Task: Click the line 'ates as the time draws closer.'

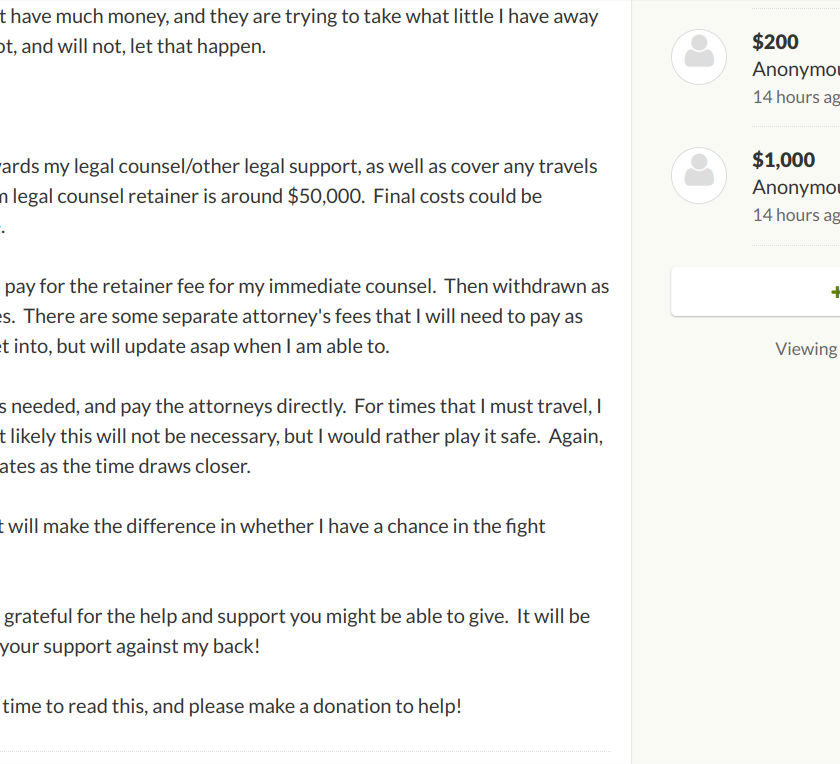Action: coord(125,466)
